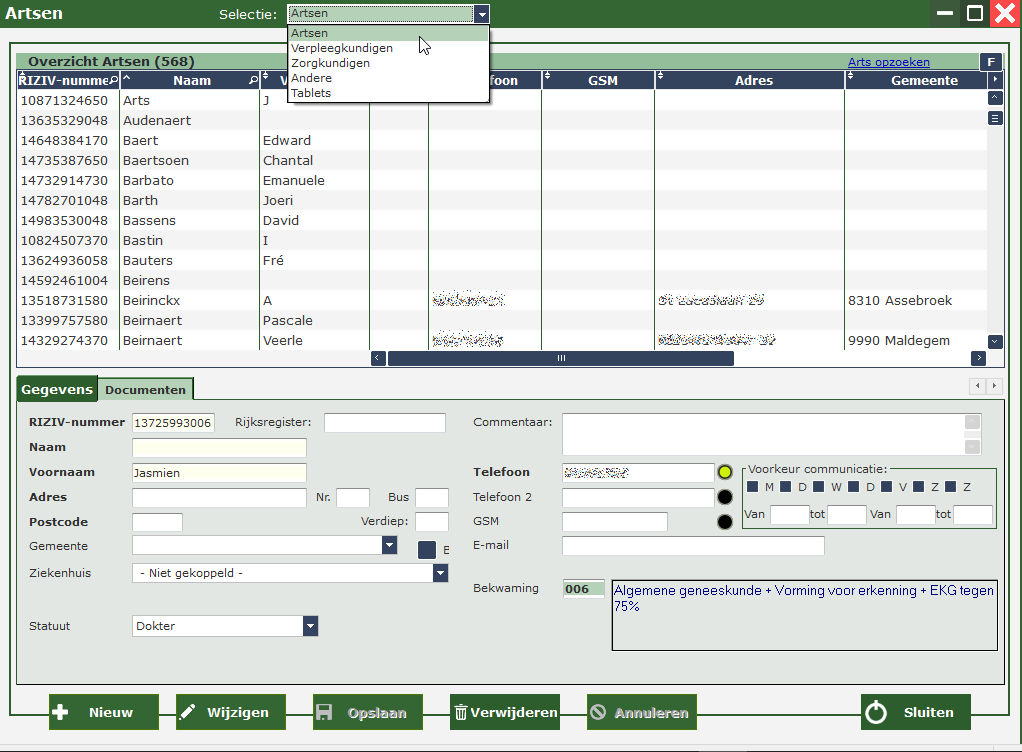
Task: Click the sort arrows on the GSM column
Action: click(548, 80)
